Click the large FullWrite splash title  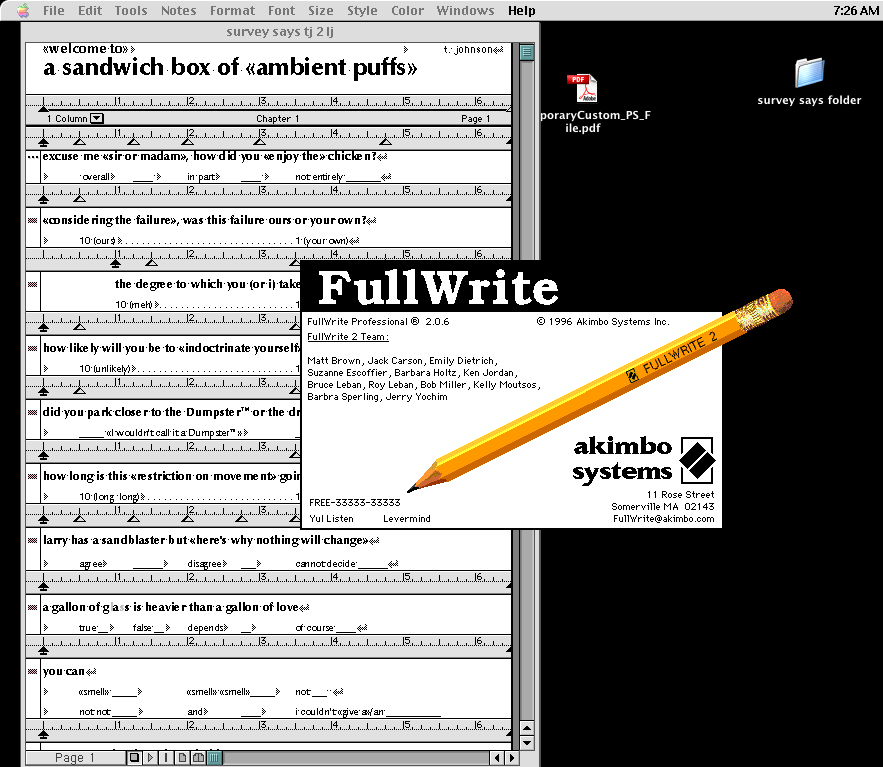(438, 288)
